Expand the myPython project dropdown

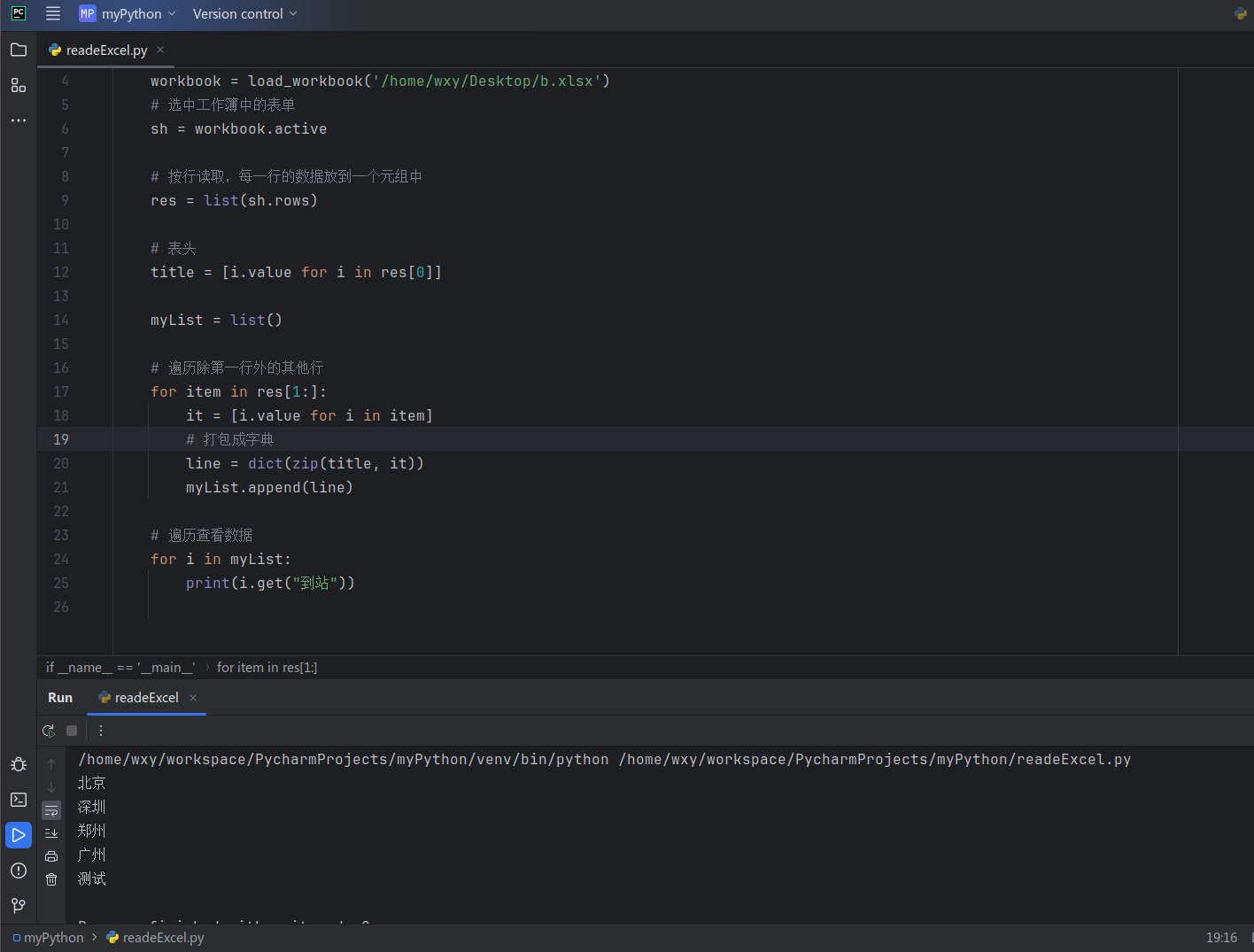tap(128, 14)
